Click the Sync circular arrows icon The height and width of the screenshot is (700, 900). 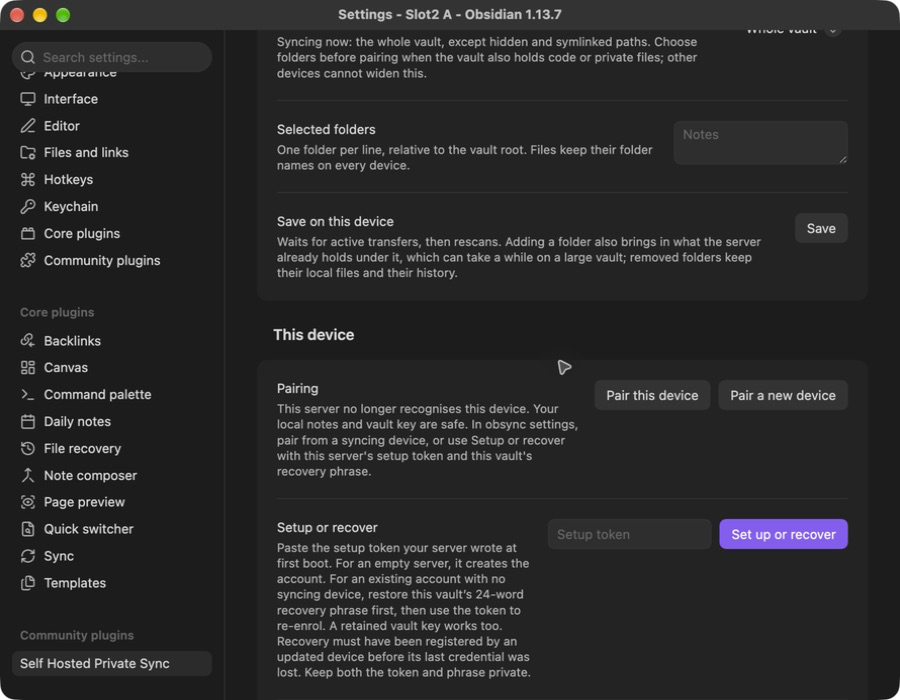(28, 556)
